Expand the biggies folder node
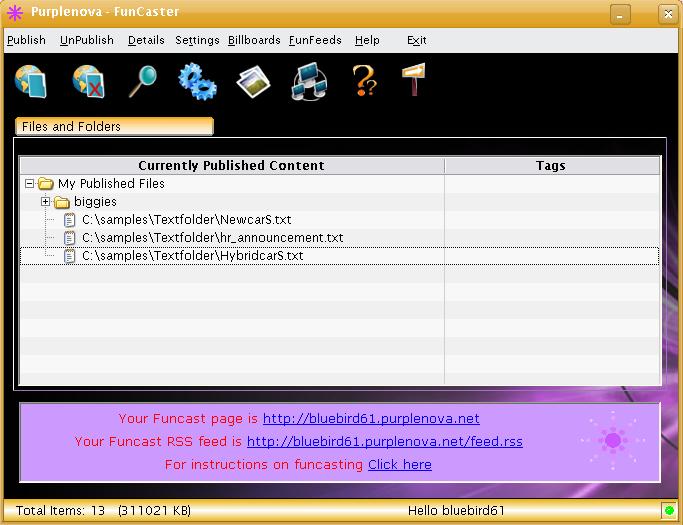 [45, 201]
